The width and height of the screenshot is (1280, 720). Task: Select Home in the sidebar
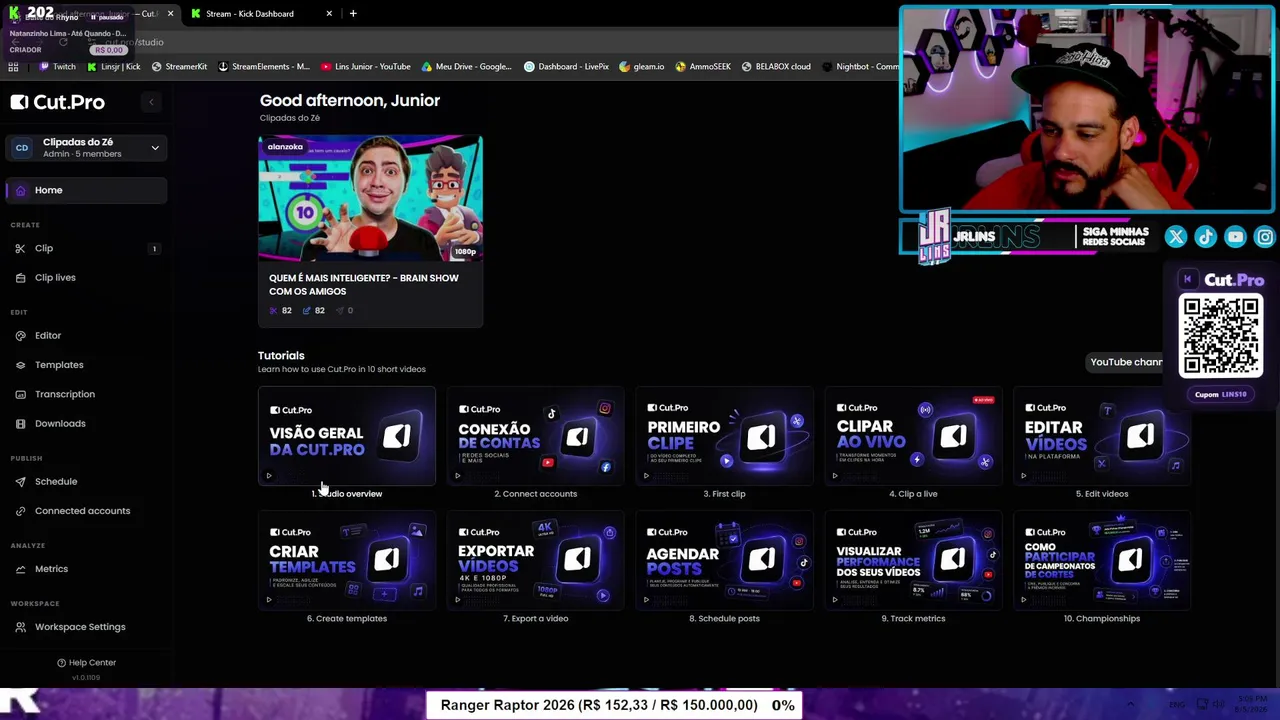(x=87, y=190)
